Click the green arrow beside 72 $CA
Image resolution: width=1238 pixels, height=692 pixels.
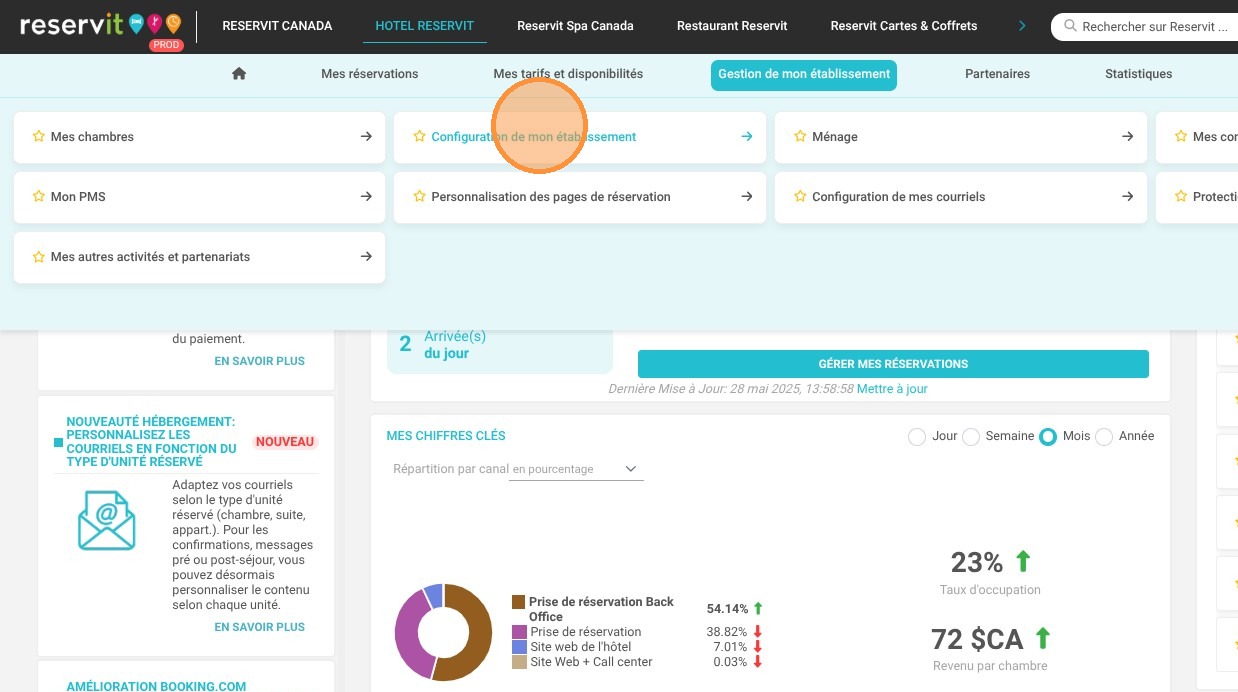(1042, 638)
